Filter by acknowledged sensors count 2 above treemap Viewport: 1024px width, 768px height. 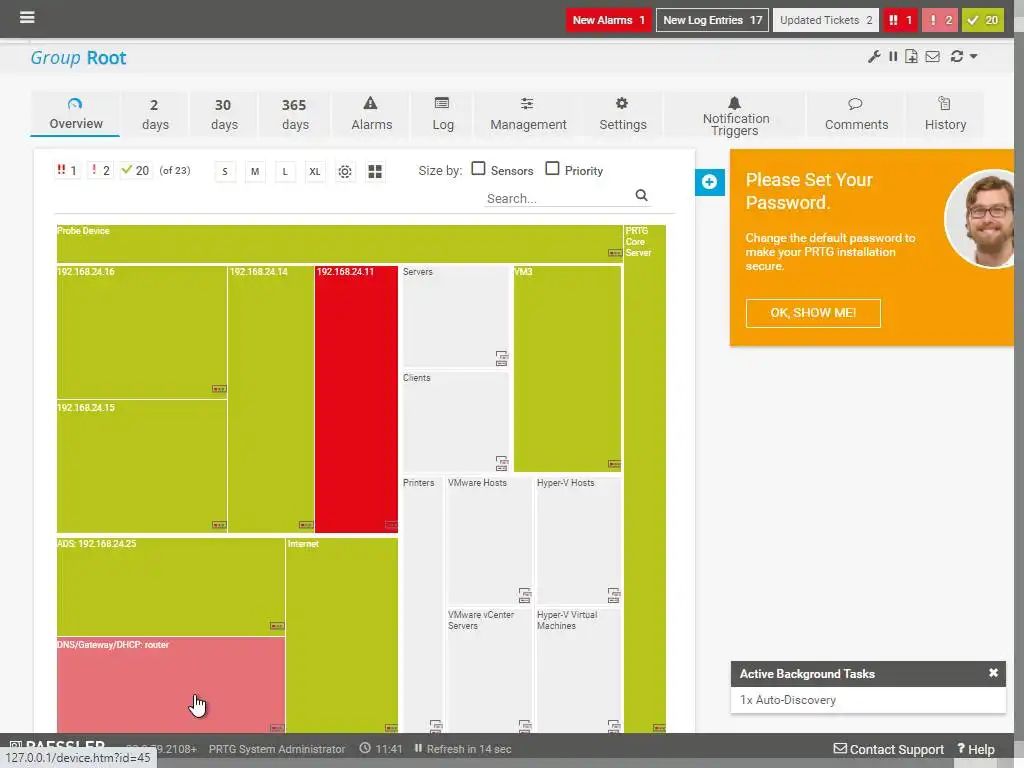(100, 170)
